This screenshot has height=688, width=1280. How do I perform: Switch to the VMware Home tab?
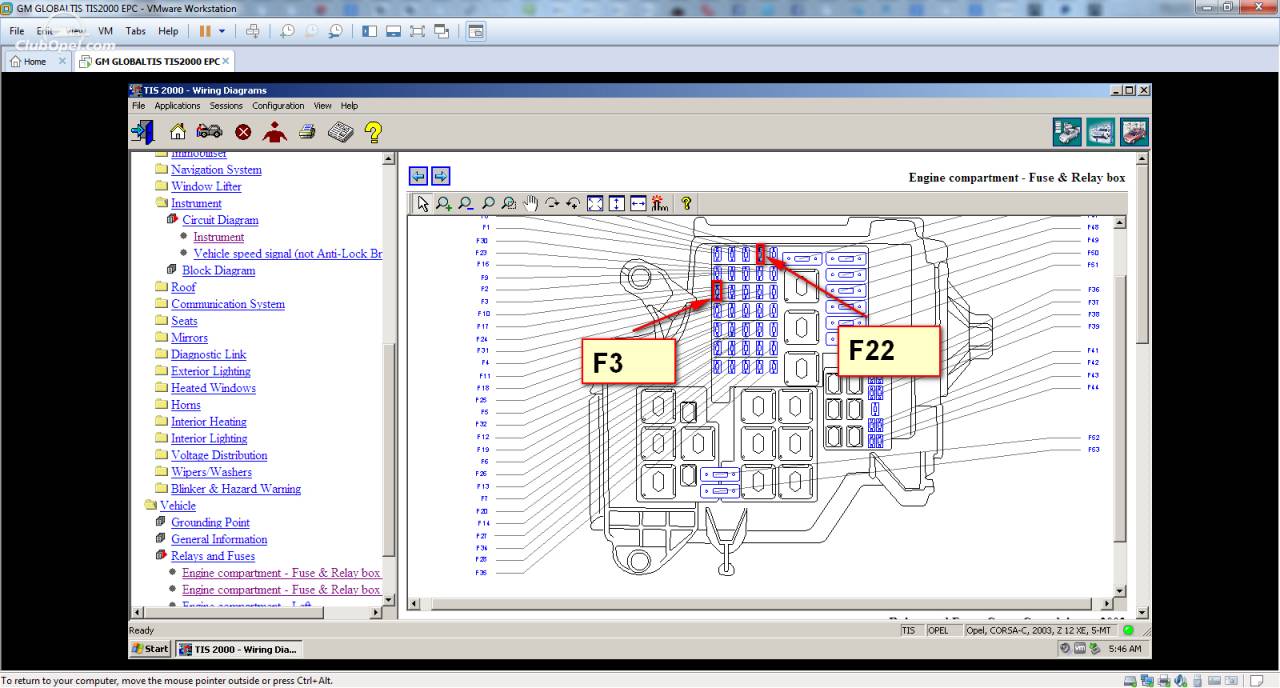(x=35, y=61)
